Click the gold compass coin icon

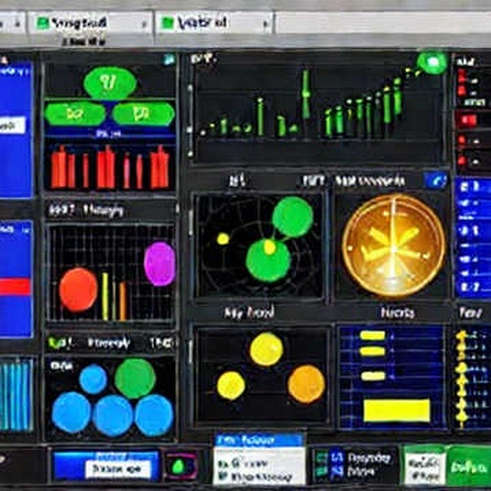point(394,246)
